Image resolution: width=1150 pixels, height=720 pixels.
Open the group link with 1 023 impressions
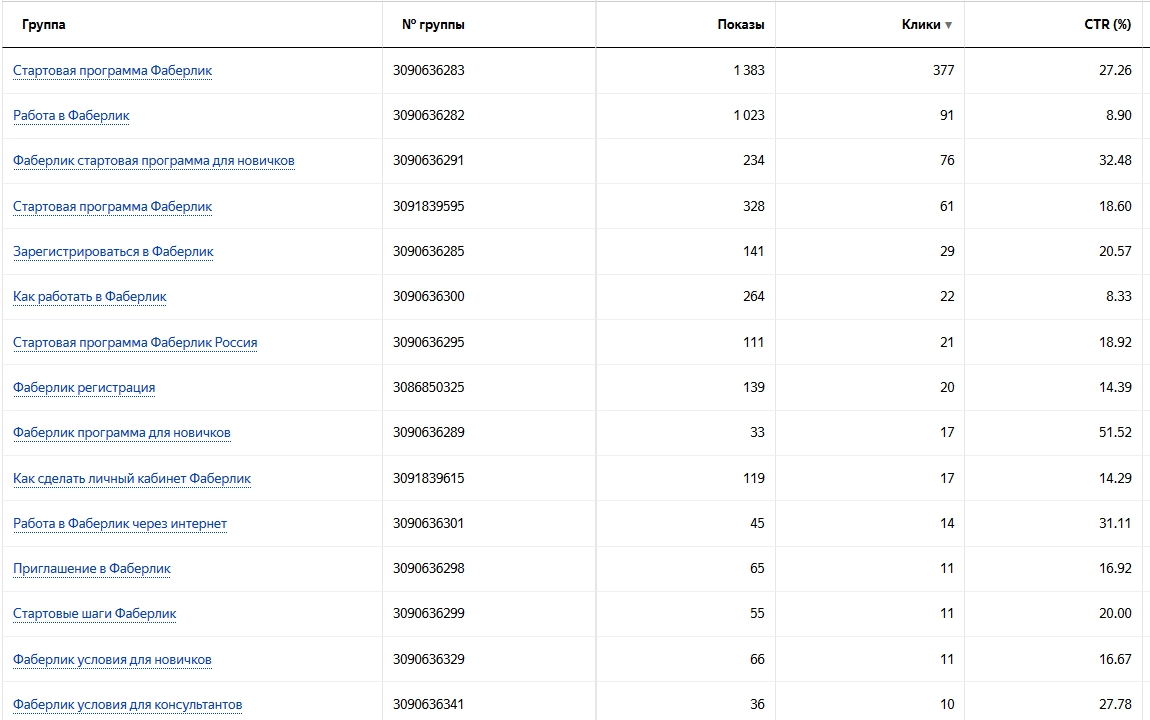[71, 116]
